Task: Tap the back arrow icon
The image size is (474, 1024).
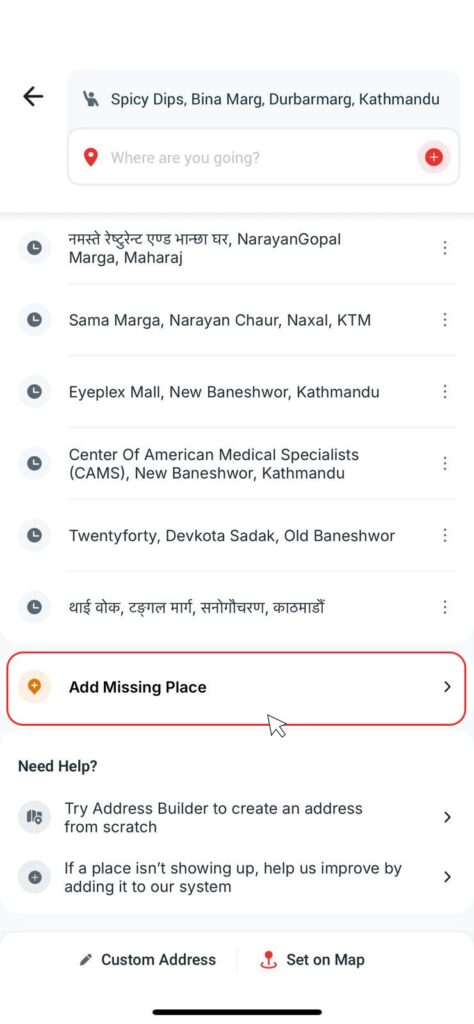Action: (x=33, y=97)
